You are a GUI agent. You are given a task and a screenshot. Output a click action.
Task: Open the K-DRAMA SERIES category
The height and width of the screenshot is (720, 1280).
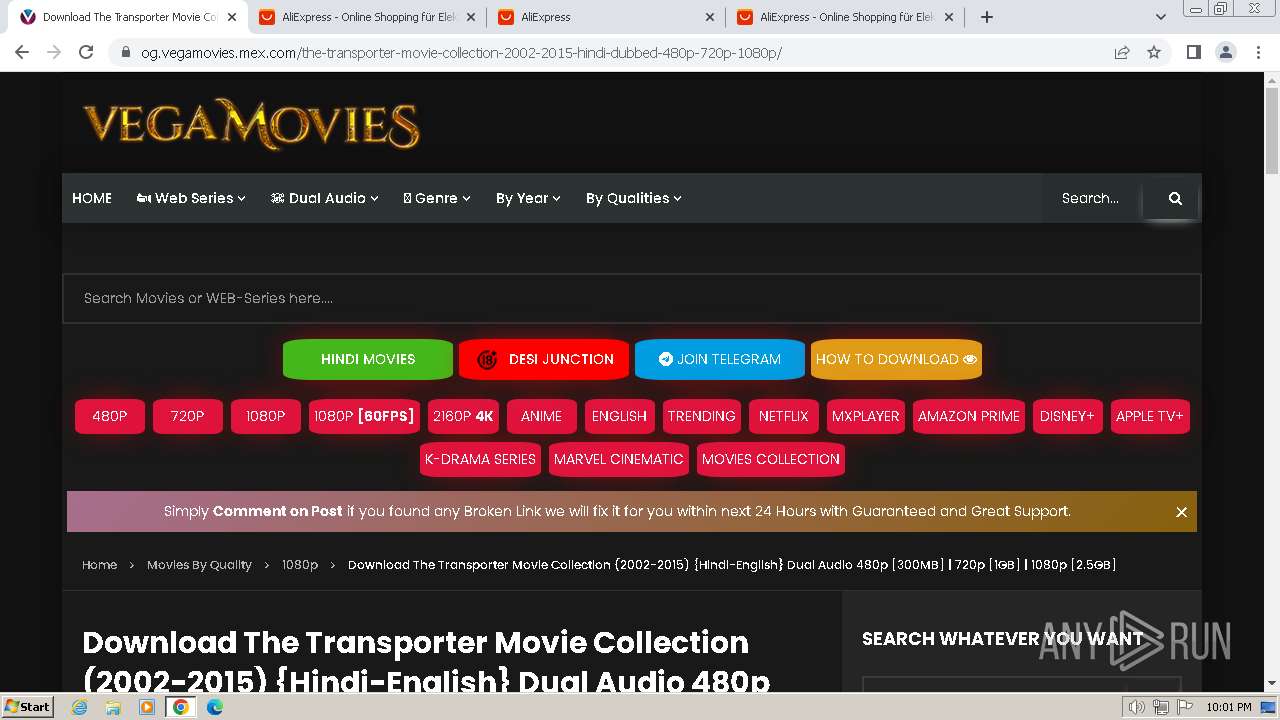click(x=480, y=459)
